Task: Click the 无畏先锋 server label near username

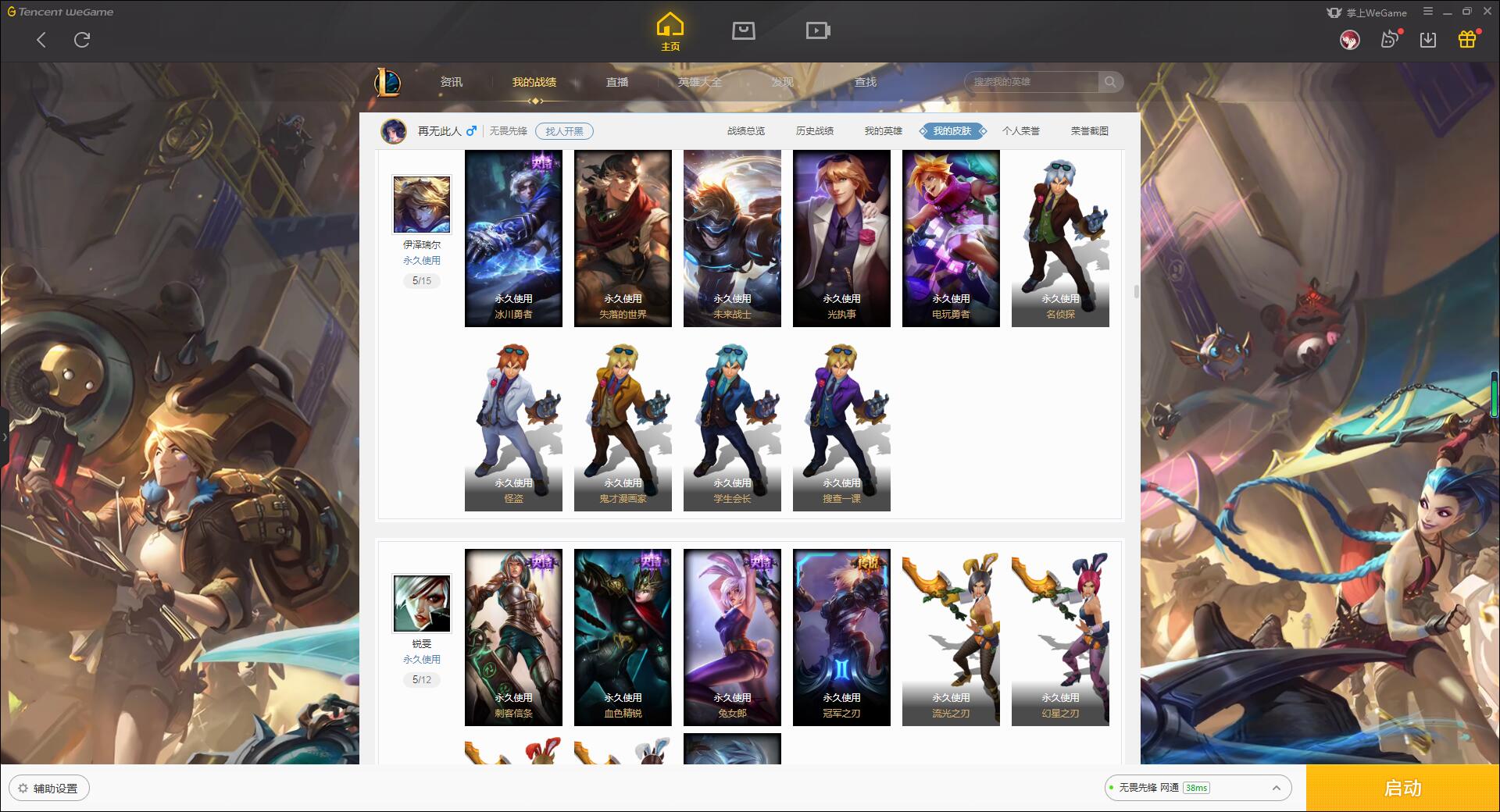Action: coord(508,131)
